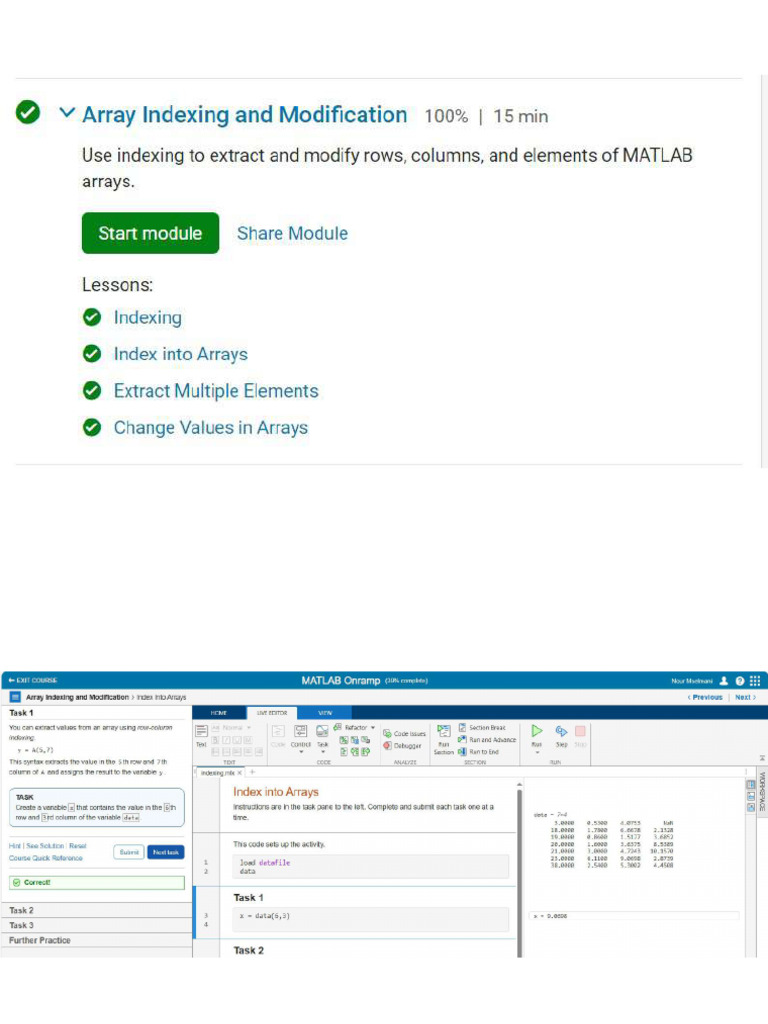This screenshot has height=1024, width=768.
Task: Expand the Task 2 section
Action: (22, 910)
